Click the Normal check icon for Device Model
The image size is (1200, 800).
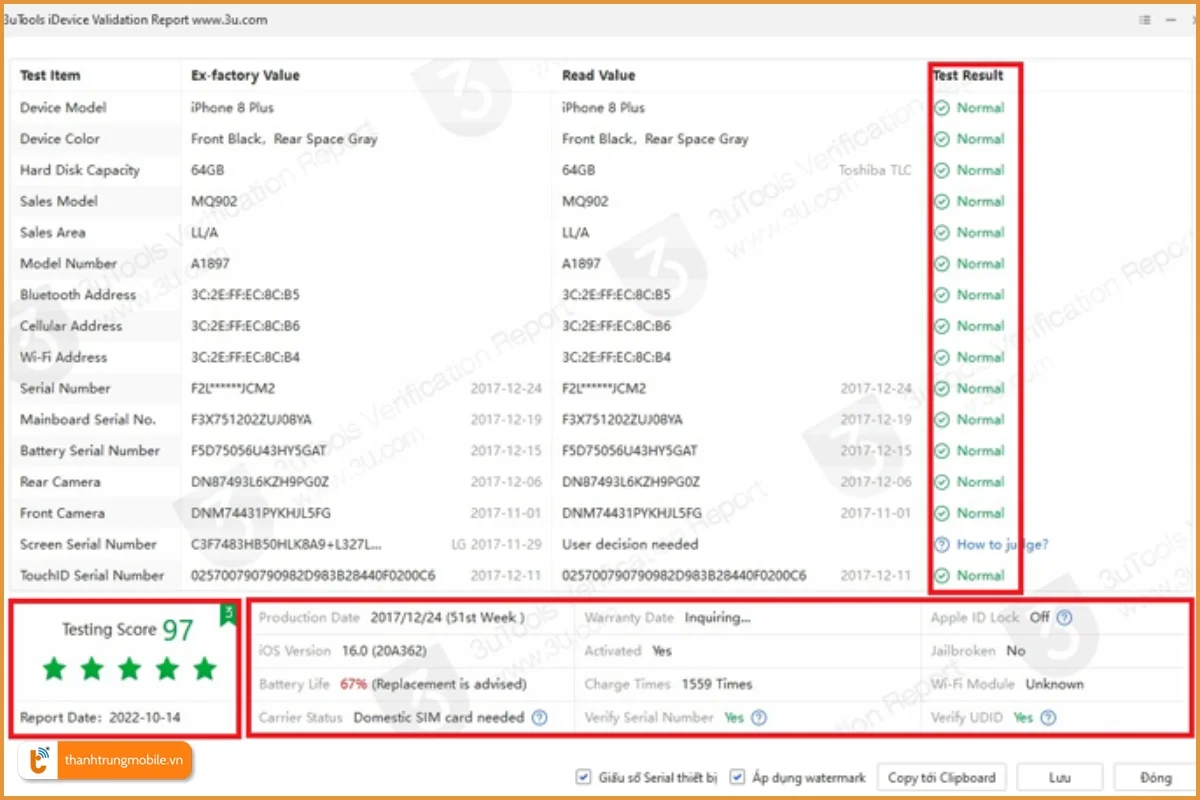941,108
